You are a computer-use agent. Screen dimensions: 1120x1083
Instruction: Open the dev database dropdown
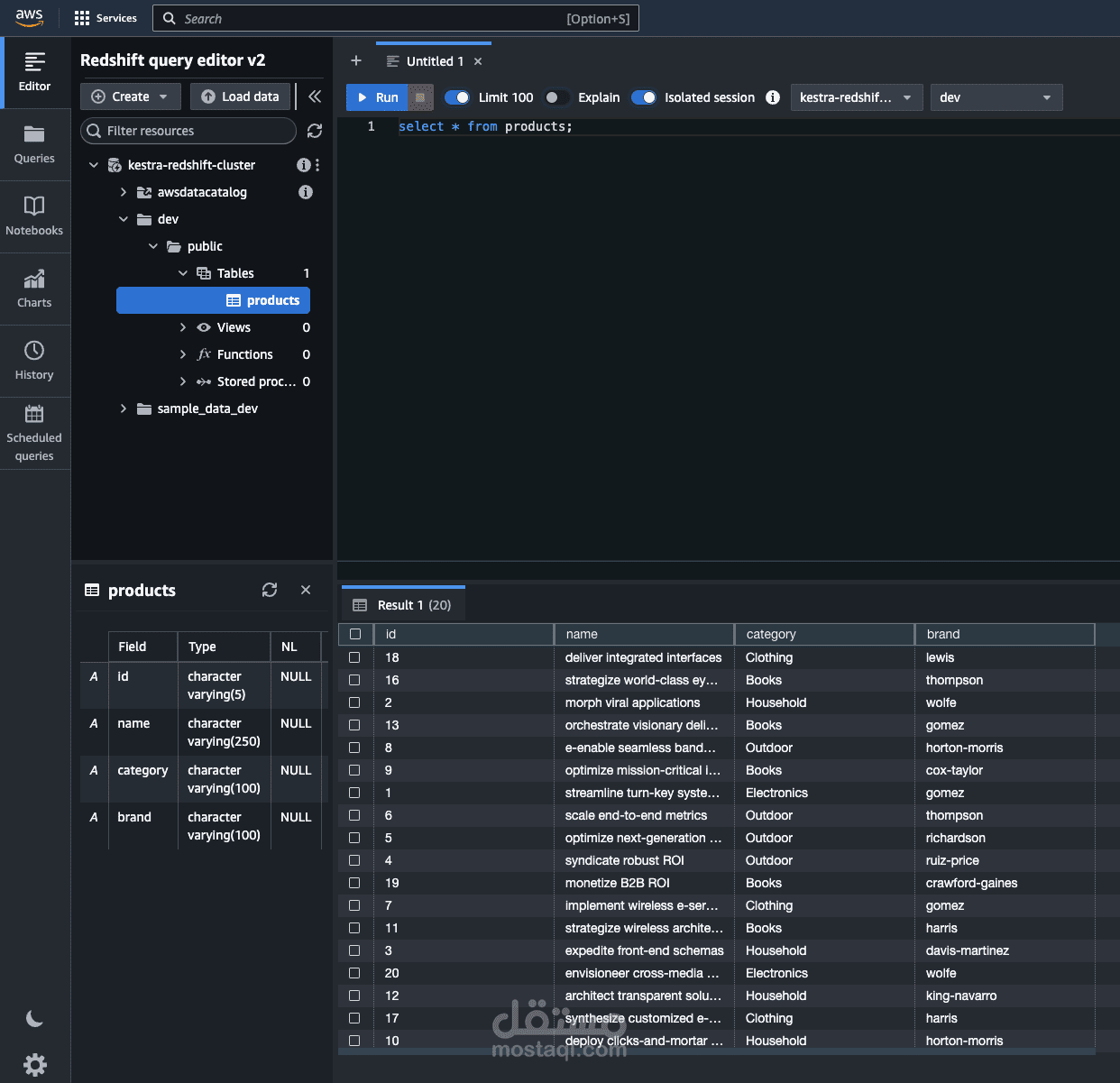click(996, 97)
